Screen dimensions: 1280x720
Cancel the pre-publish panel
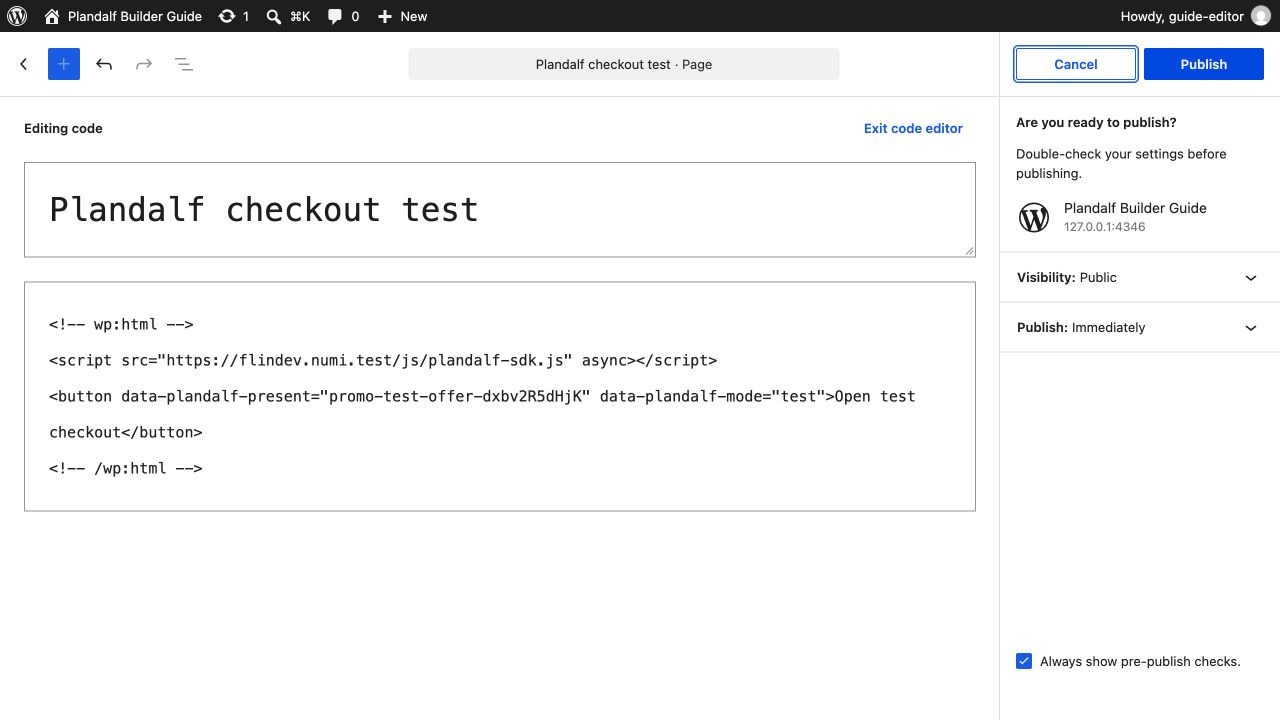pos(1076,64)
